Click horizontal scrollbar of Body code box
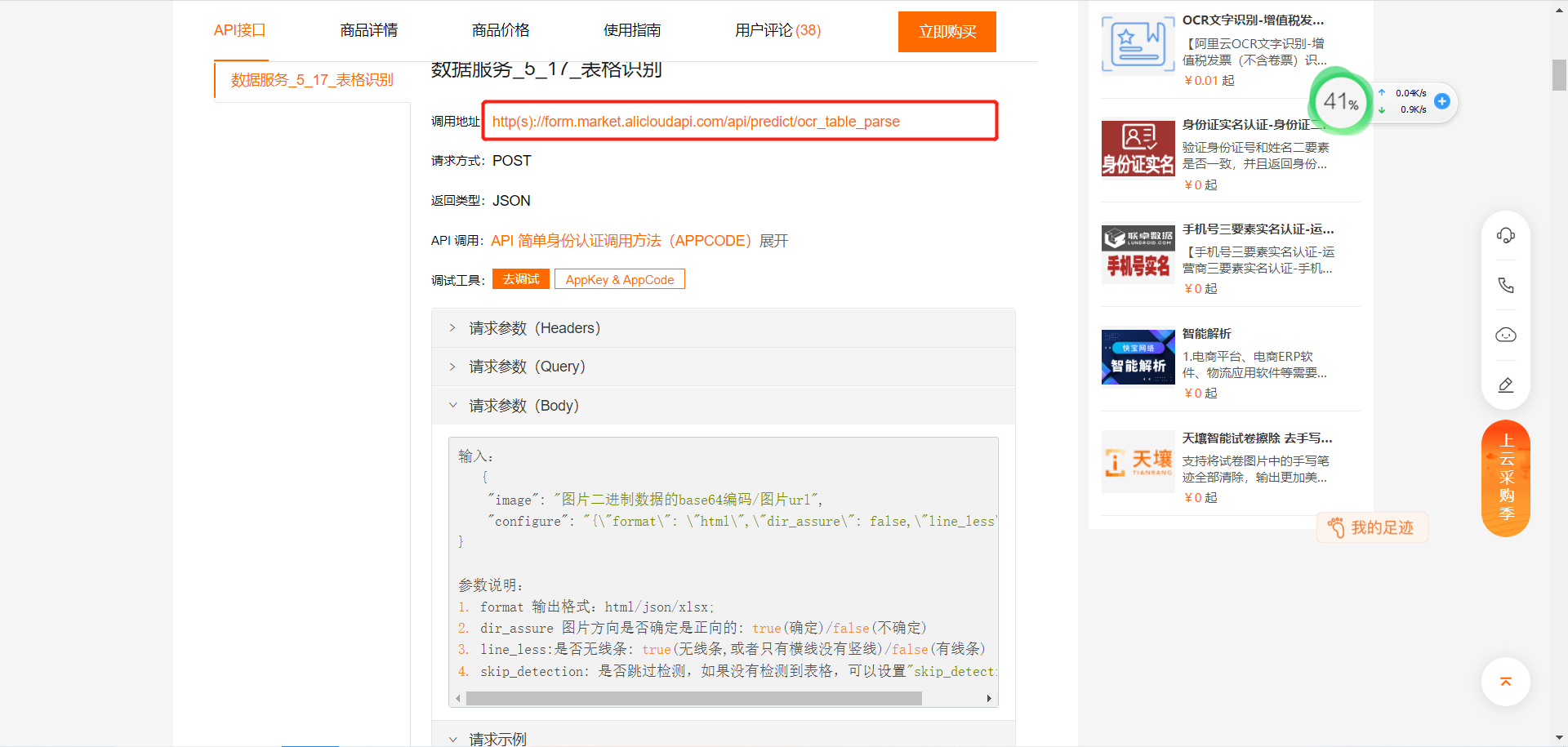The height and width of the screenshot is (747, 1568). [694, 699]
